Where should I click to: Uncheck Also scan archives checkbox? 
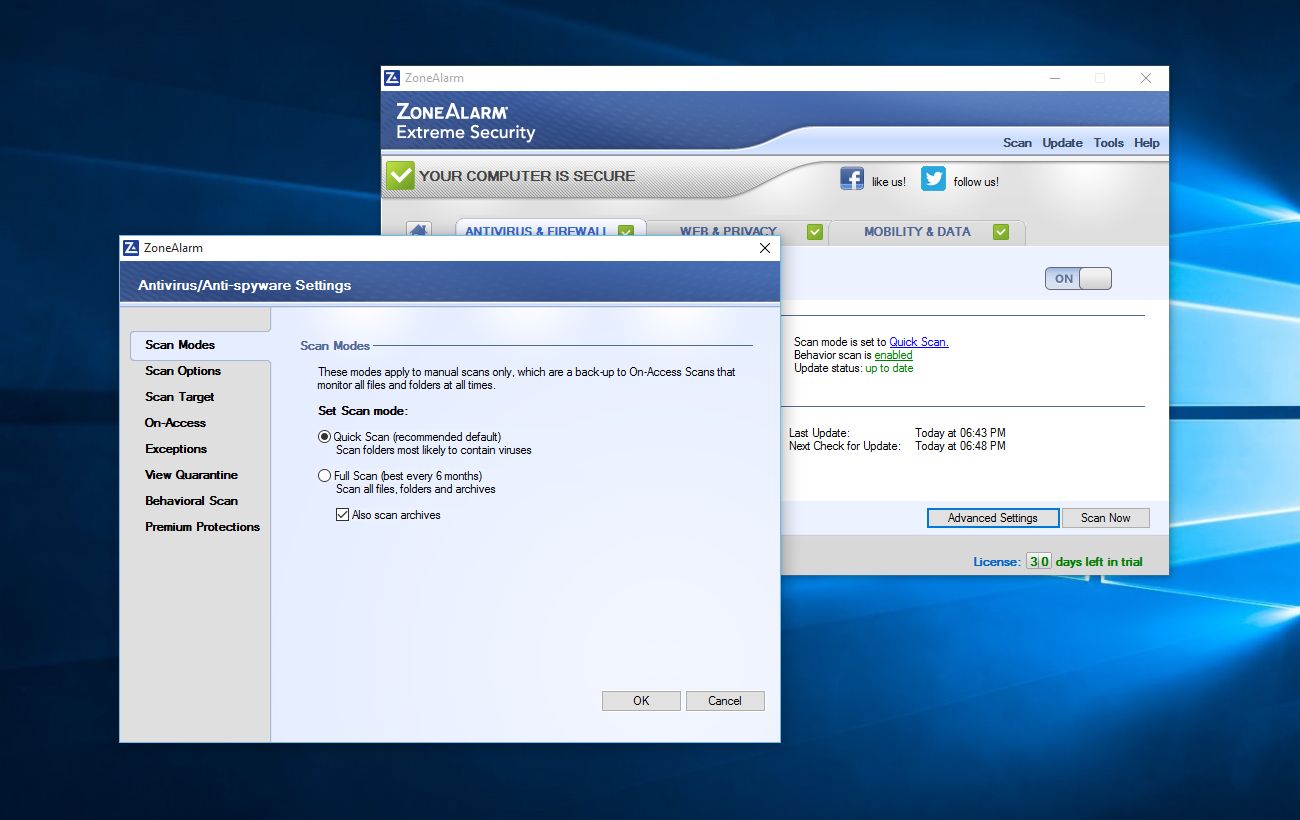click(342, 515)
